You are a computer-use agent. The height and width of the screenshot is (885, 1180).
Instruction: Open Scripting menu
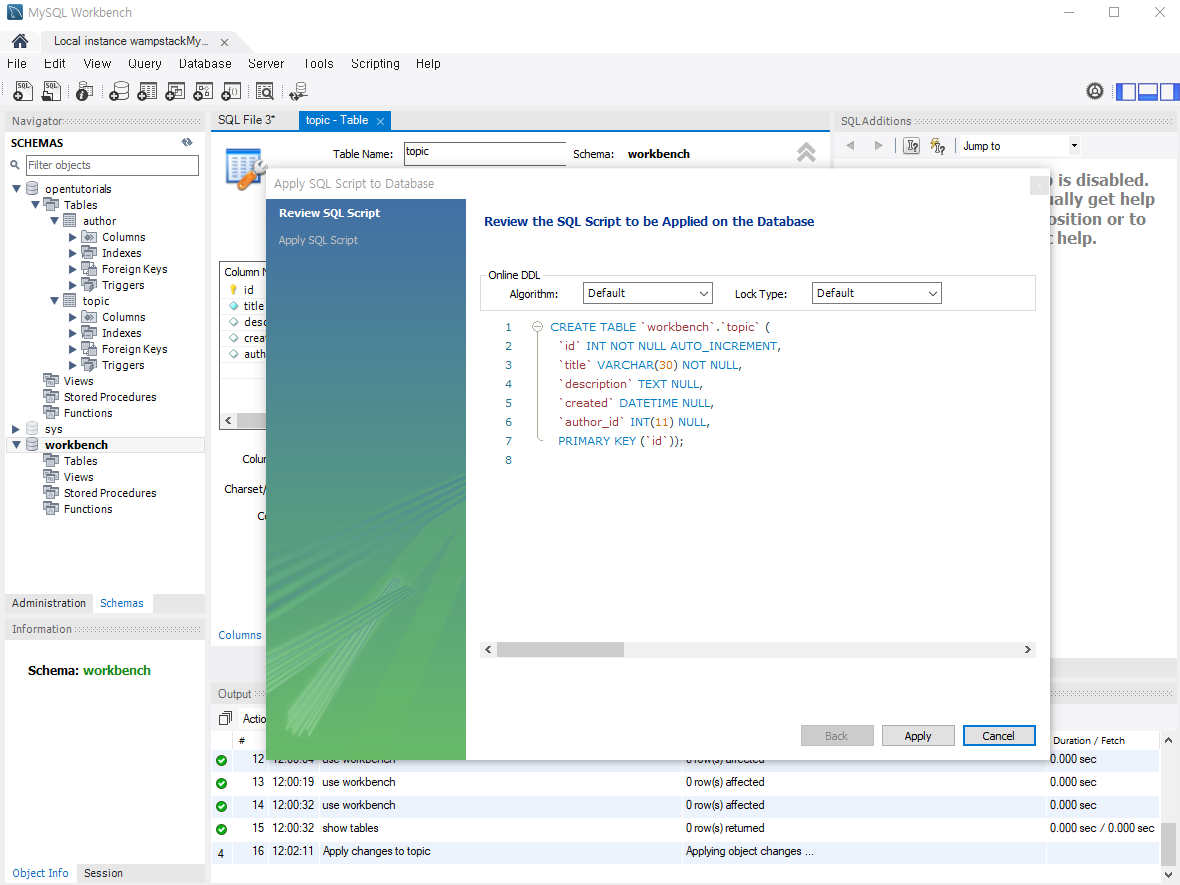tap(375, 64)
